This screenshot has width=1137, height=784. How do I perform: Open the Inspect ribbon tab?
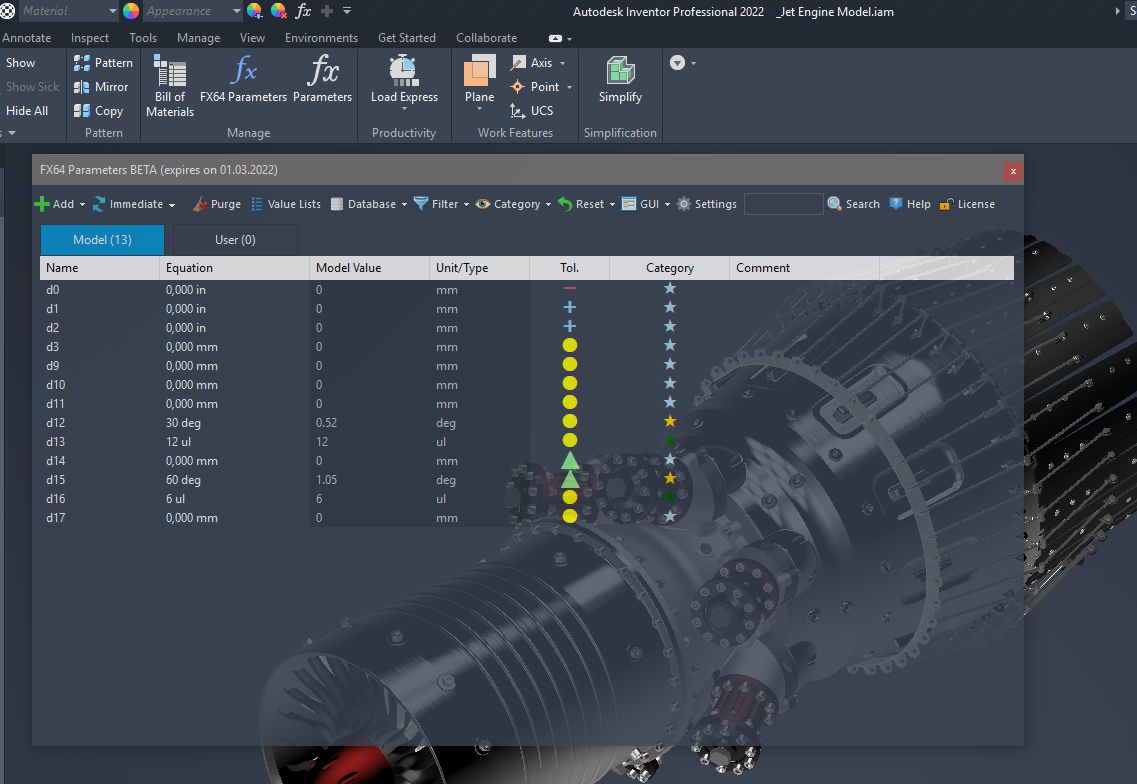90,38
